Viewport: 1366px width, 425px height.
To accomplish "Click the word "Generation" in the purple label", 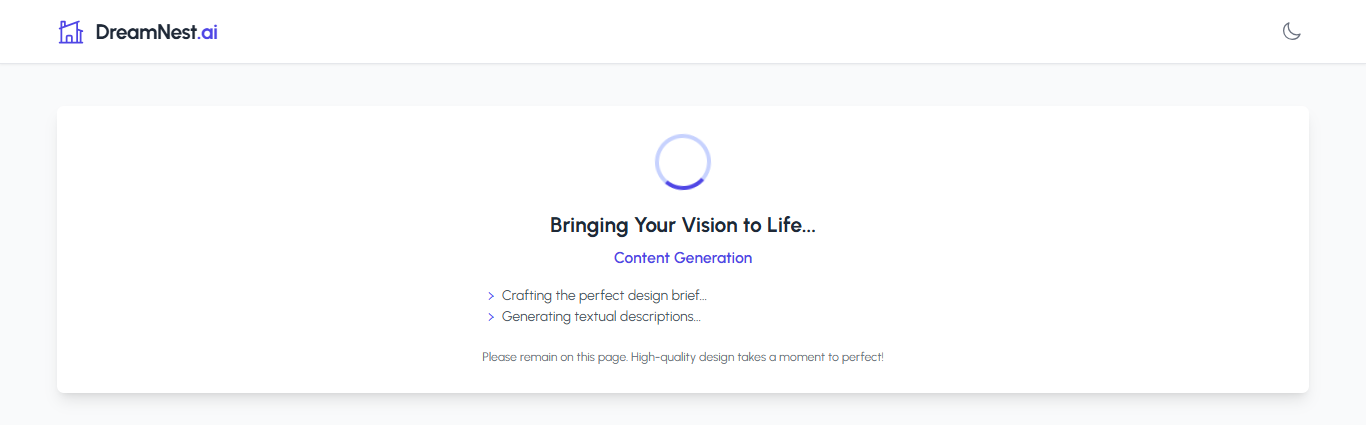I will (713, 258).
